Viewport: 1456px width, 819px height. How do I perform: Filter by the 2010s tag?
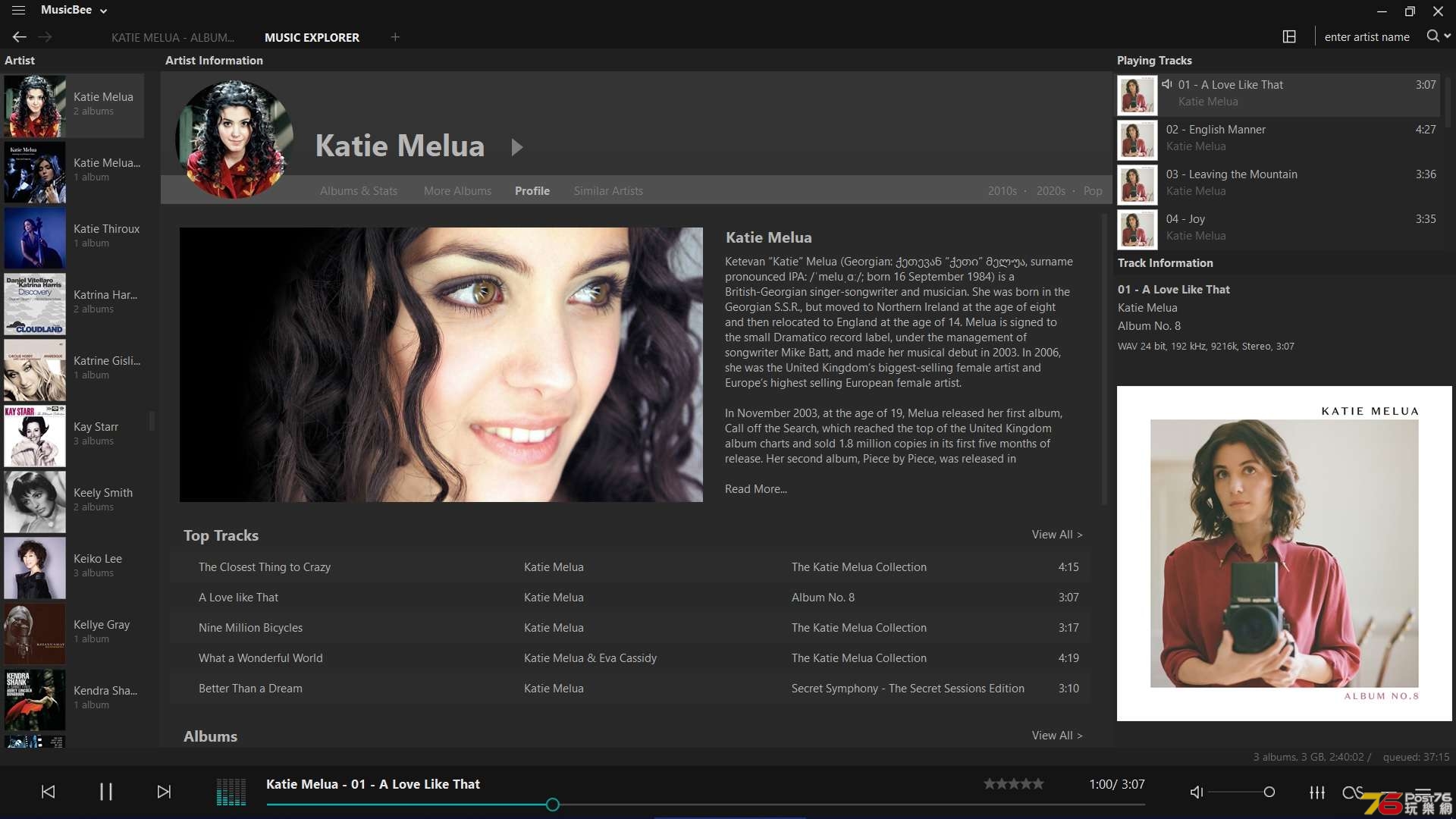(1003, 191)
